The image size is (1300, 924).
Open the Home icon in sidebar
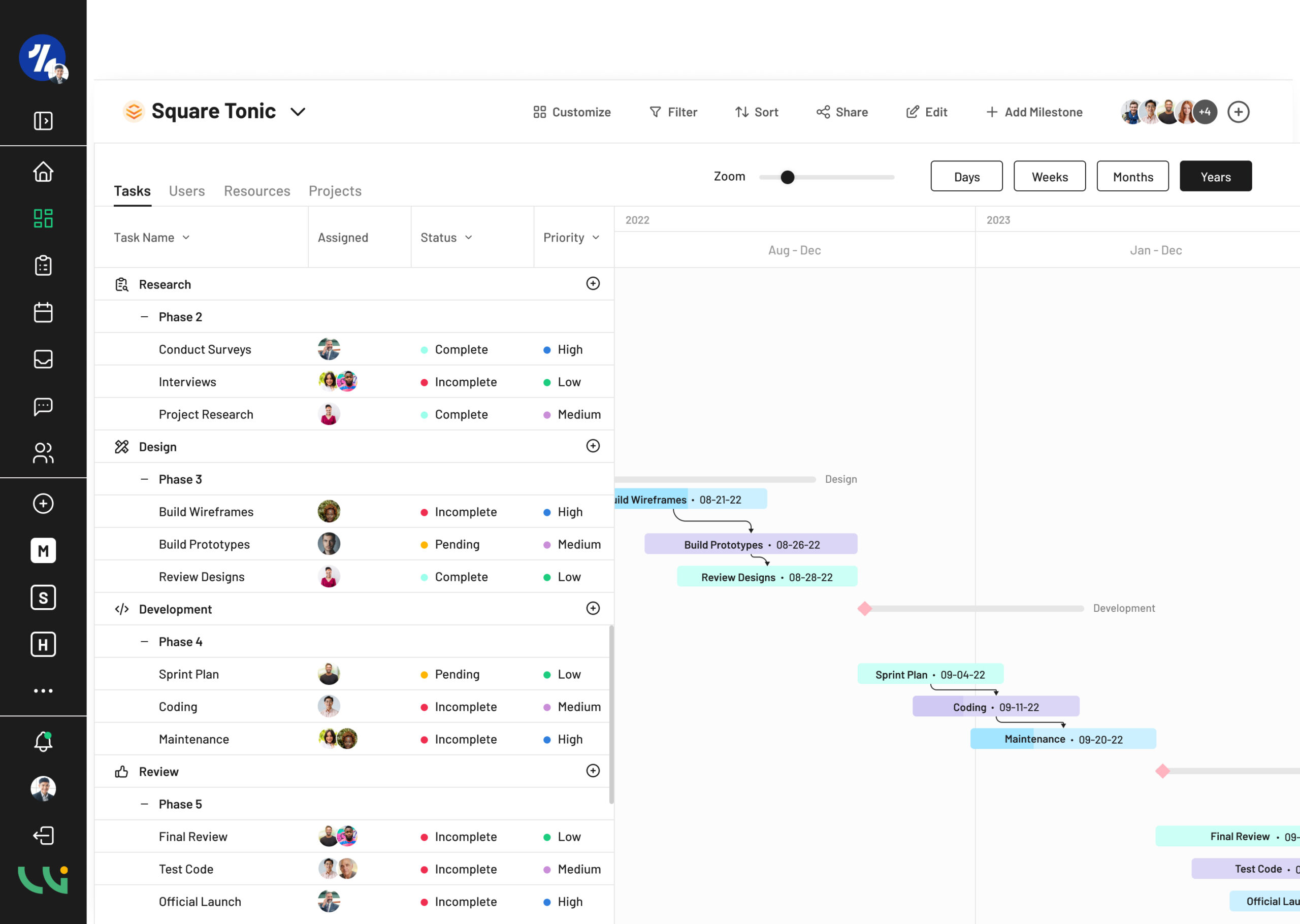43,171
